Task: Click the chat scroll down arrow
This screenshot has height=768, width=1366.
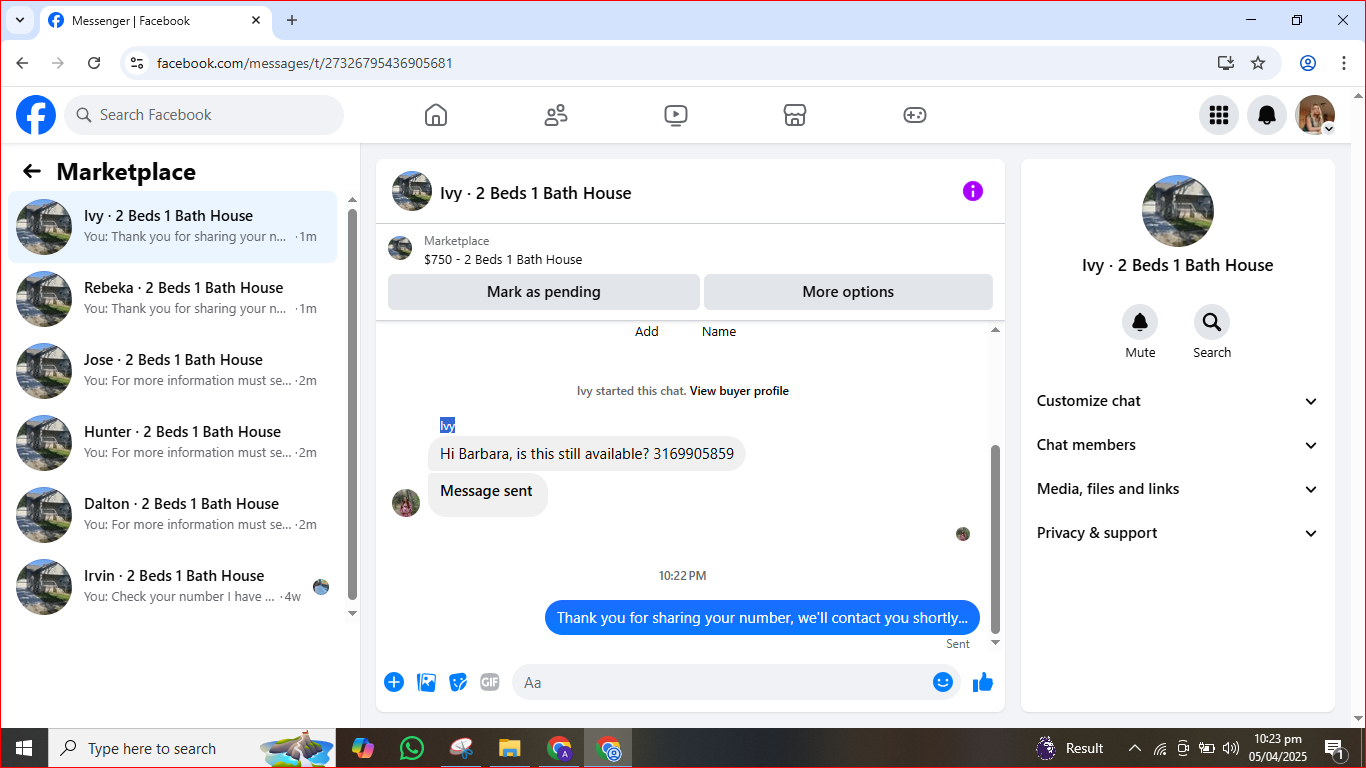Action: [995, 643]
